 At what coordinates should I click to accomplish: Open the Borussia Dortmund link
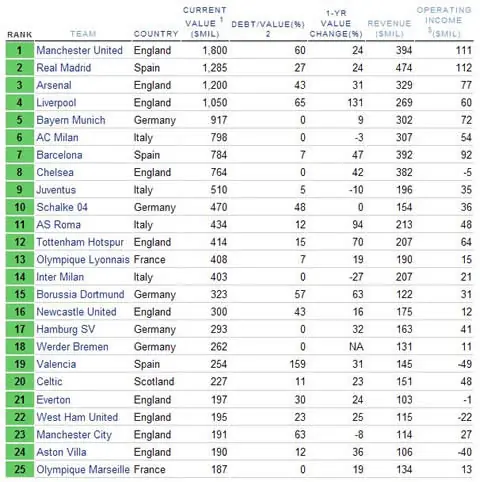pos(80,294)
